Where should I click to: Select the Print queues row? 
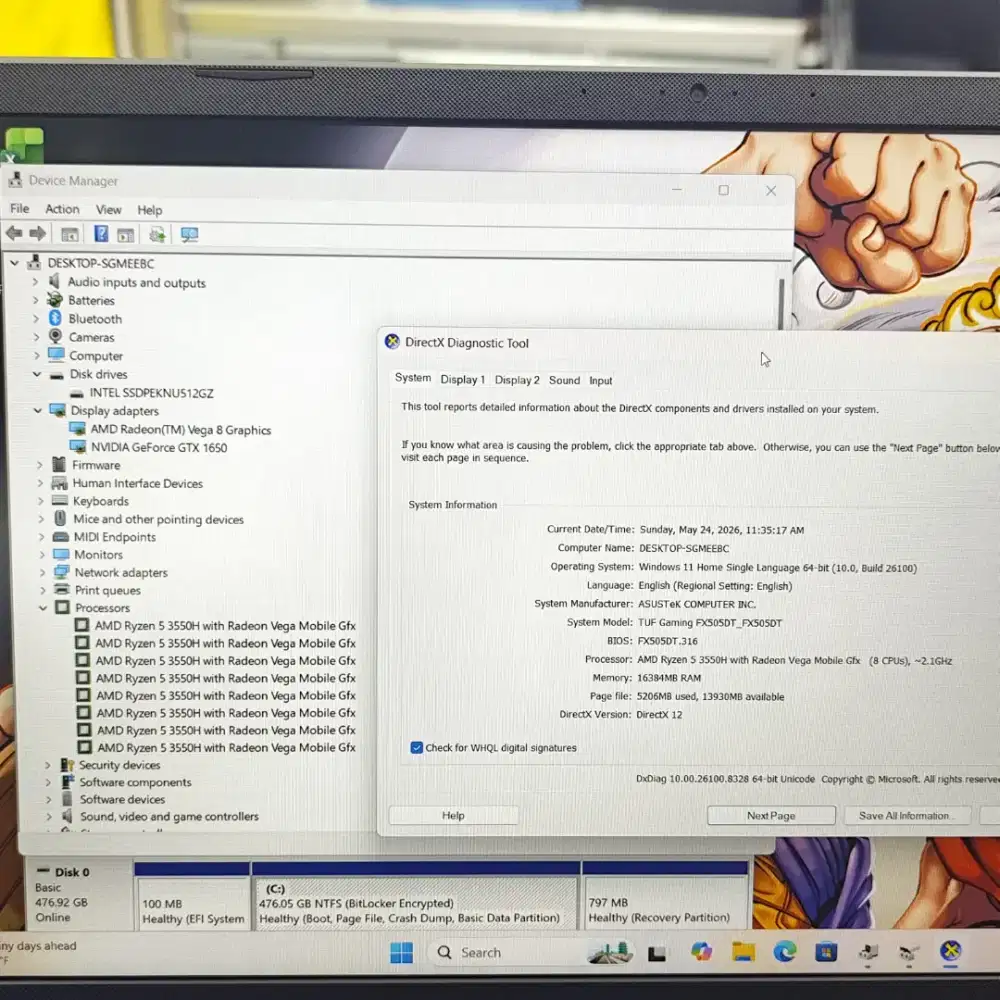click(107, 590)
